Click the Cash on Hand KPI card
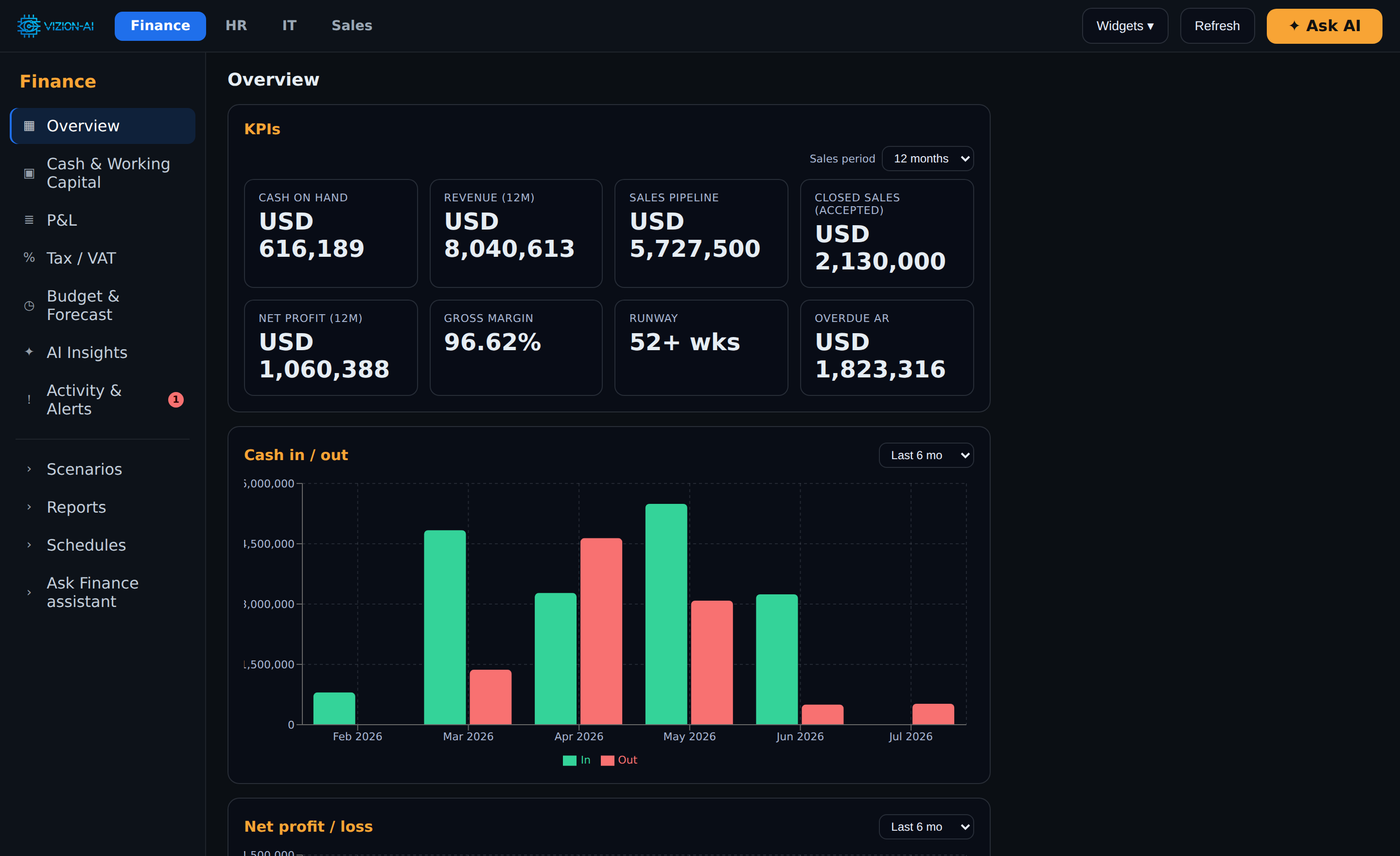The image size is (1400, 856). pos(331,233)
